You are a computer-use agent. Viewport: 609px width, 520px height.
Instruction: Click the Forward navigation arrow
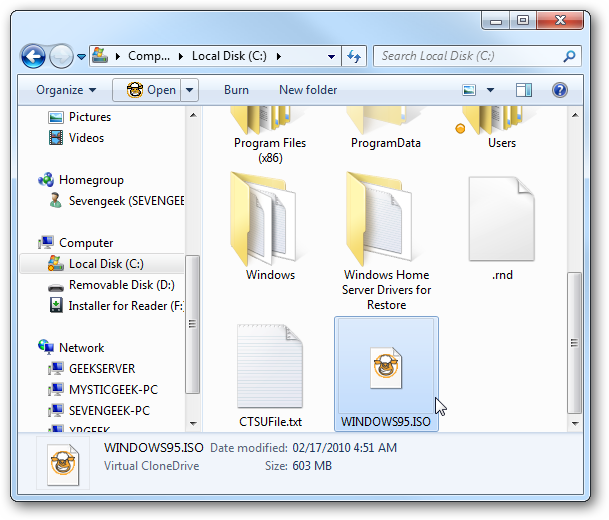tap(61, 57)
